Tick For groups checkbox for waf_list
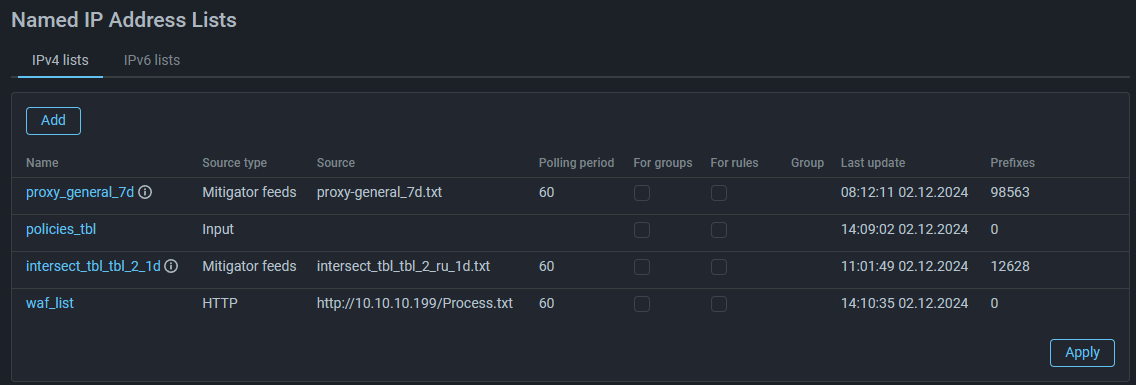Viewport: 1136px width, 385px height. [642, 304]
